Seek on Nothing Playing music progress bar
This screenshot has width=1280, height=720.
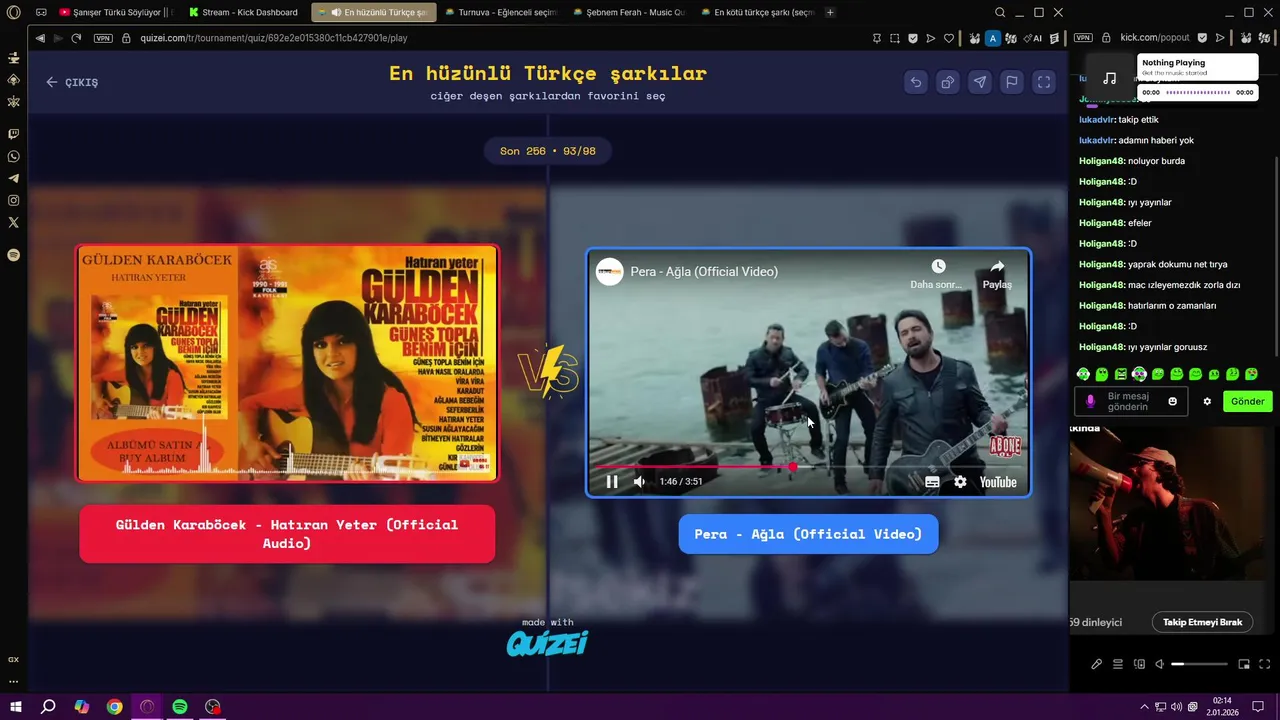click(1198, 92)
